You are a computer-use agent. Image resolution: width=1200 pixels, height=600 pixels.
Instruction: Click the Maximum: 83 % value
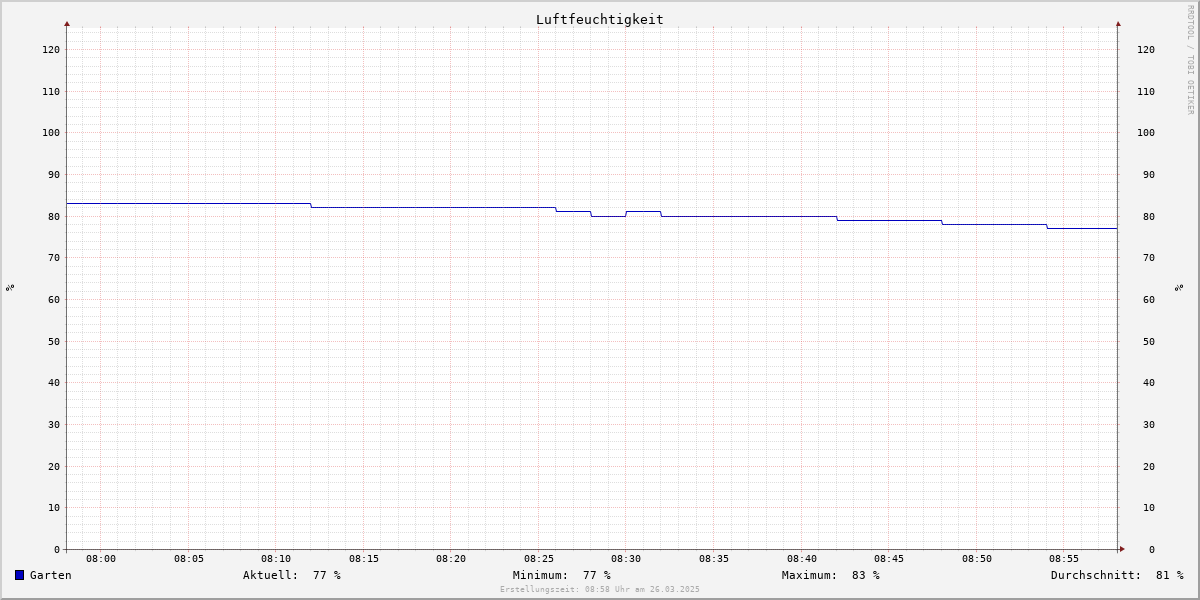pos(831,575)
